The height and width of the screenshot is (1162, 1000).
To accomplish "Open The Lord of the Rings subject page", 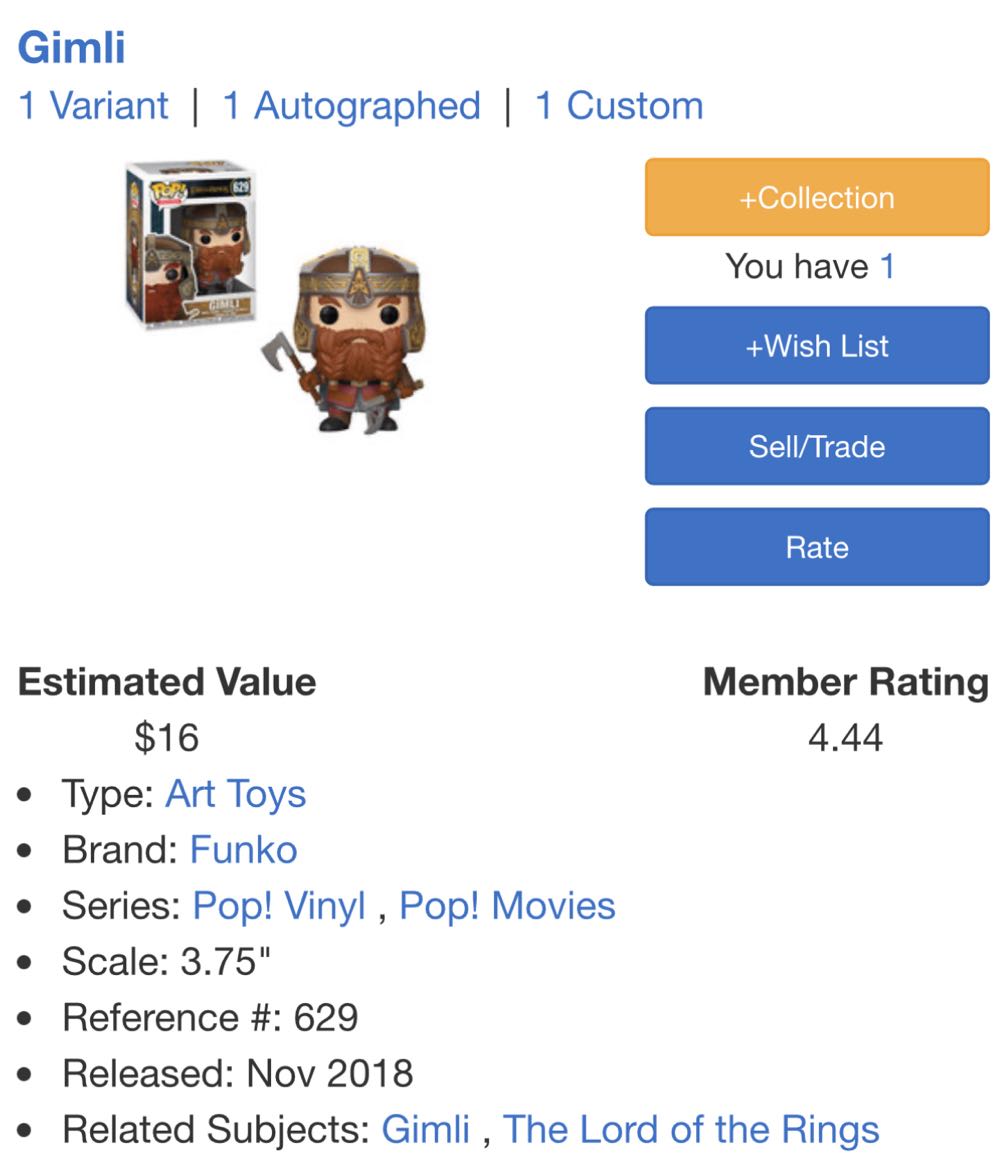I will 691,1128.
